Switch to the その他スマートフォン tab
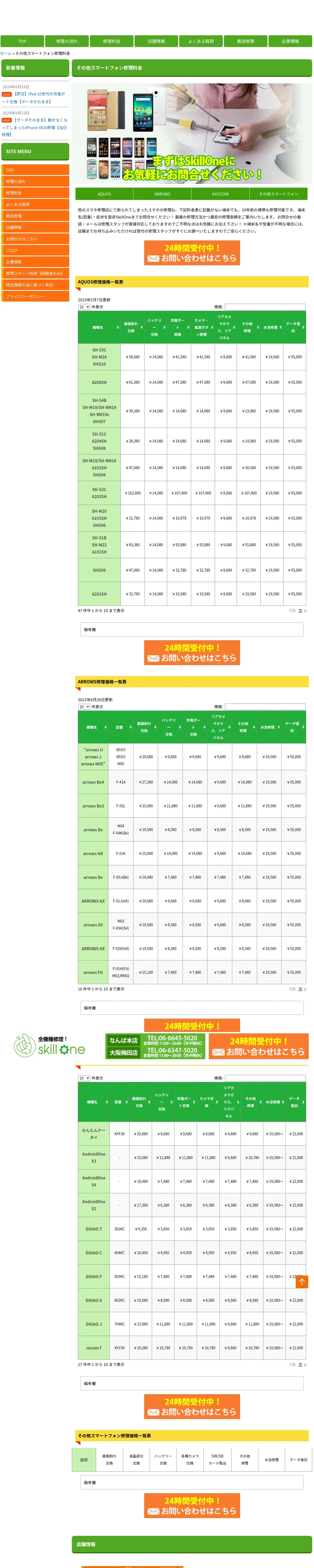The height and width of the screenshot is (1568, 314). (278, 194)
